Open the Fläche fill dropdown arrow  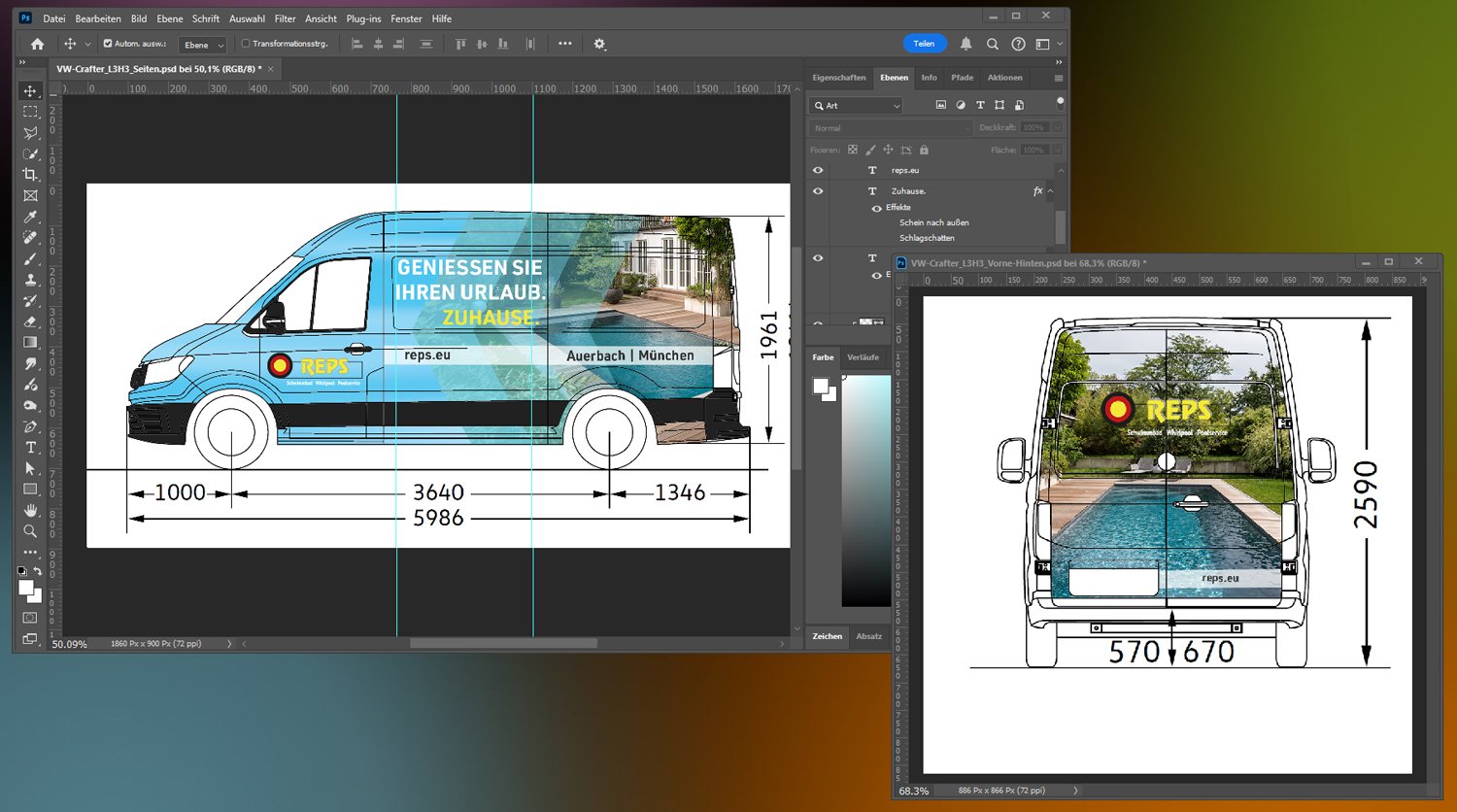pyautogui.click(x=1058, y=150)
